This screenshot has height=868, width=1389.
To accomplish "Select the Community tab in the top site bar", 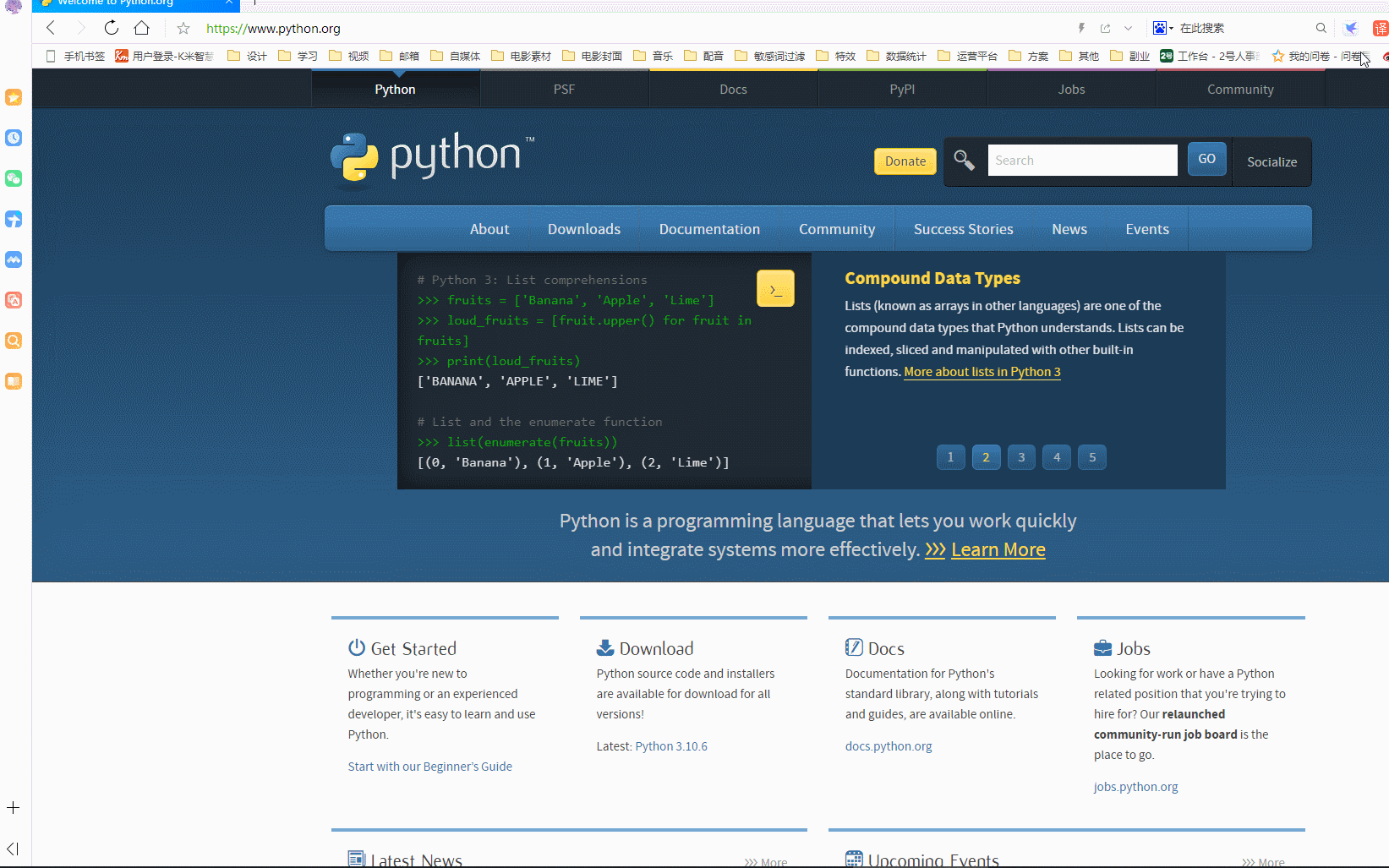I will point(1240,89).
